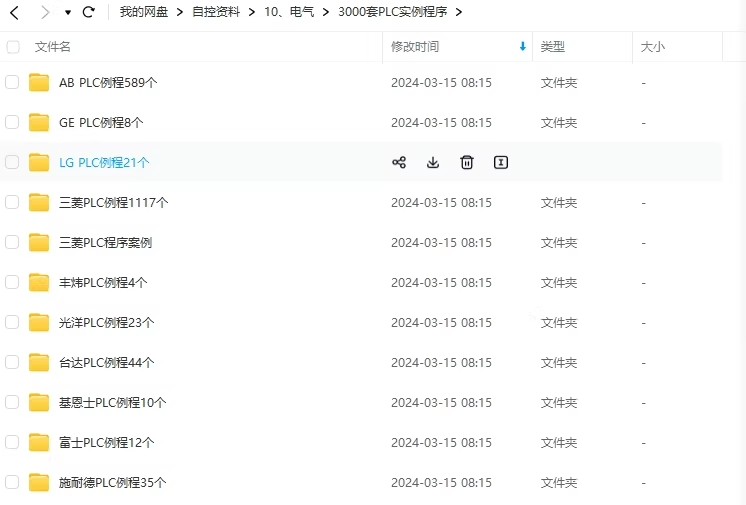This screenshot has width=746, height=505.
Task: Open folder name 富士PLC例程12个
Action: 106,442
